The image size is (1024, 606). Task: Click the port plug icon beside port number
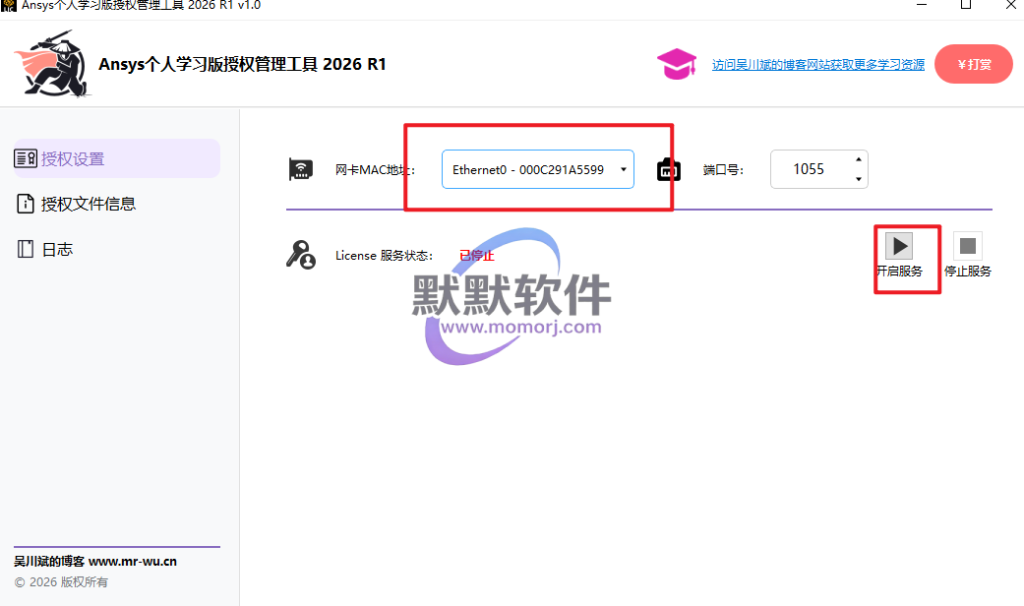668,170
